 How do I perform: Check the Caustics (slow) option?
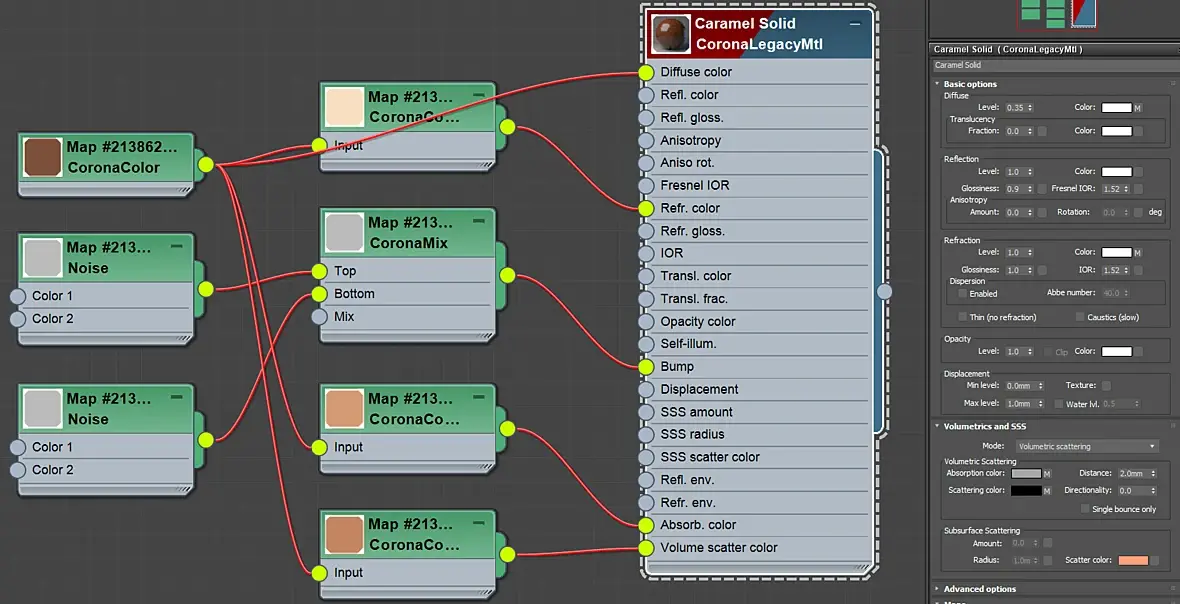pyautogui.click(x=1080, y=317)
